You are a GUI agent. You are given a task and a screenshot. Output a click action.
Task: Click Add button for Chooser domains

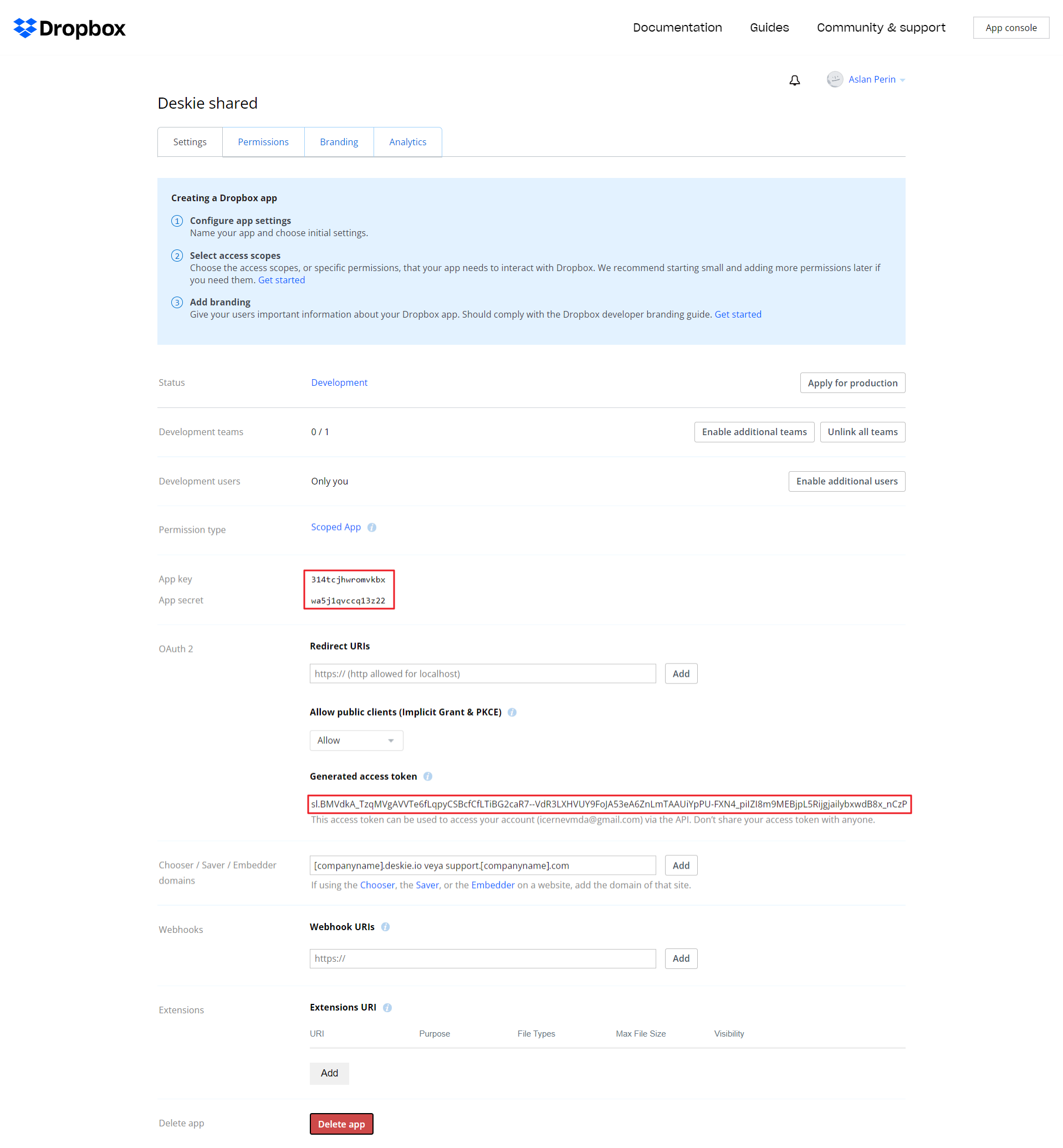(x=681, y=865)
